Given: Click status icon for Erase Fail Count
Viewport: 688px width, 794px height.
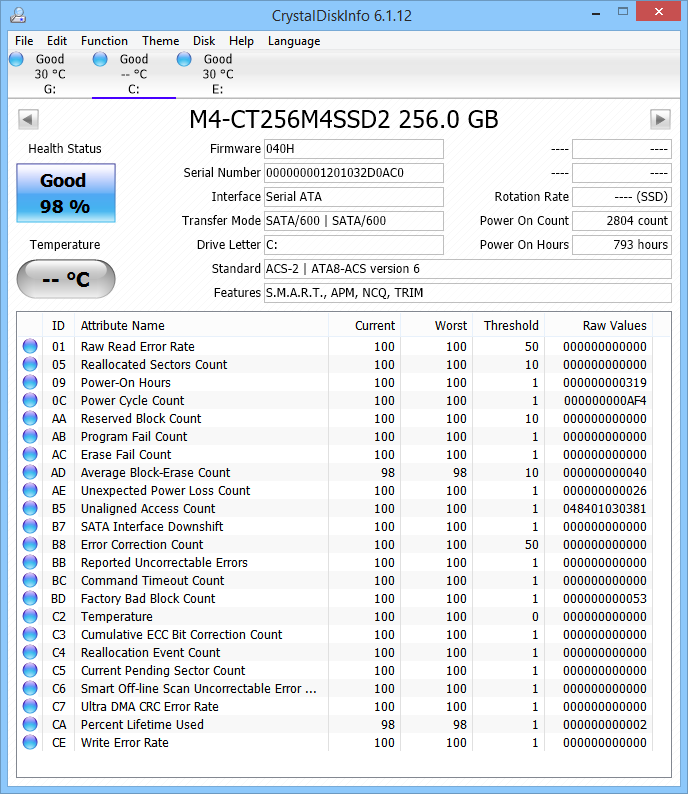Looking at the screenshot, I should coord(30,454).
